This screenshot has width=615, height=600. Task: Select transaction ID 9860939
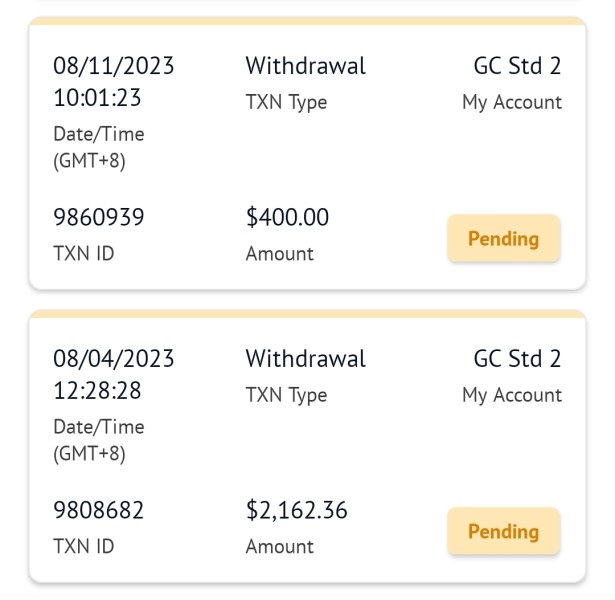98,217
